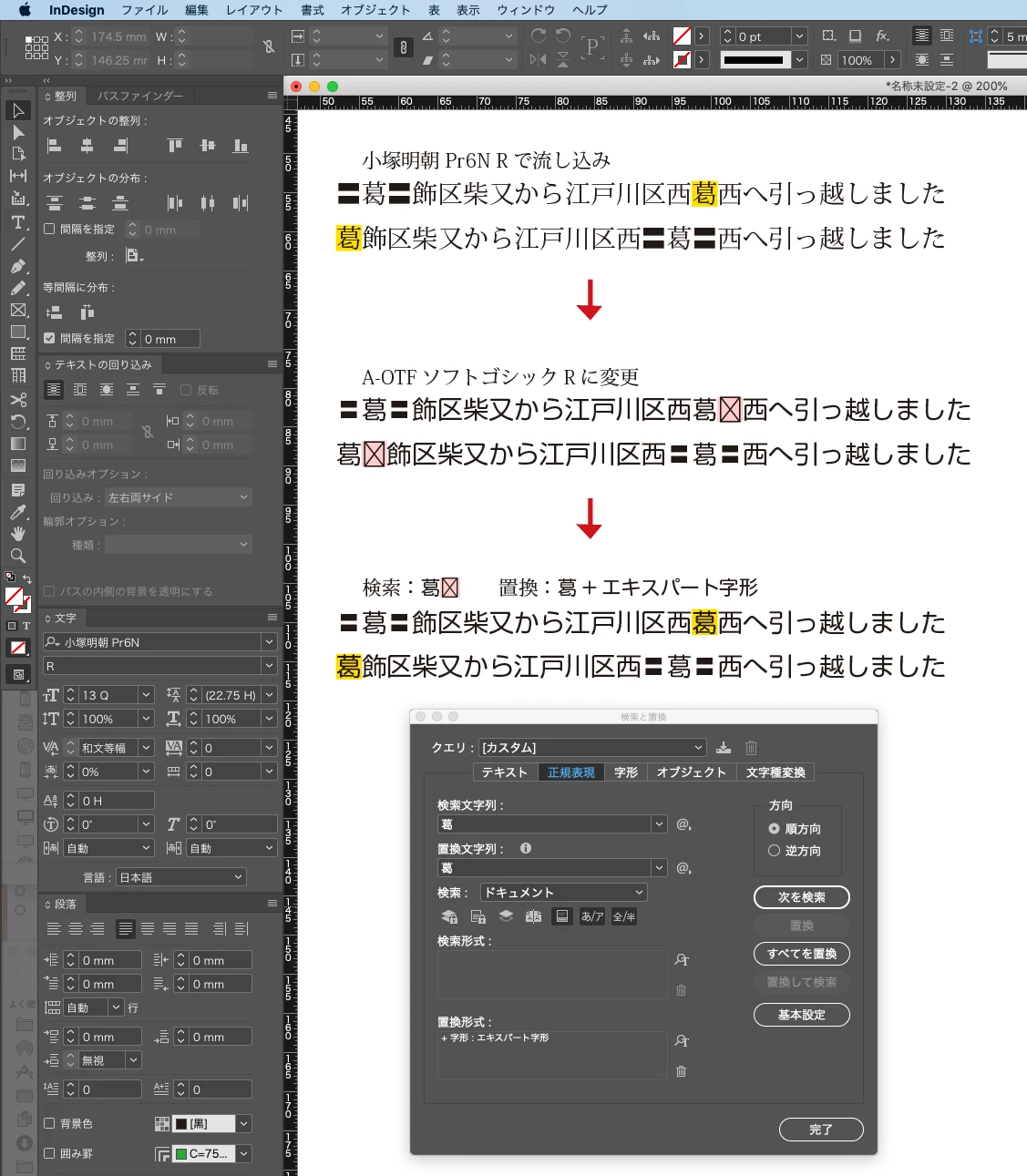Click 次を検索 button
1027x1176 pixels.
[802, 897]
